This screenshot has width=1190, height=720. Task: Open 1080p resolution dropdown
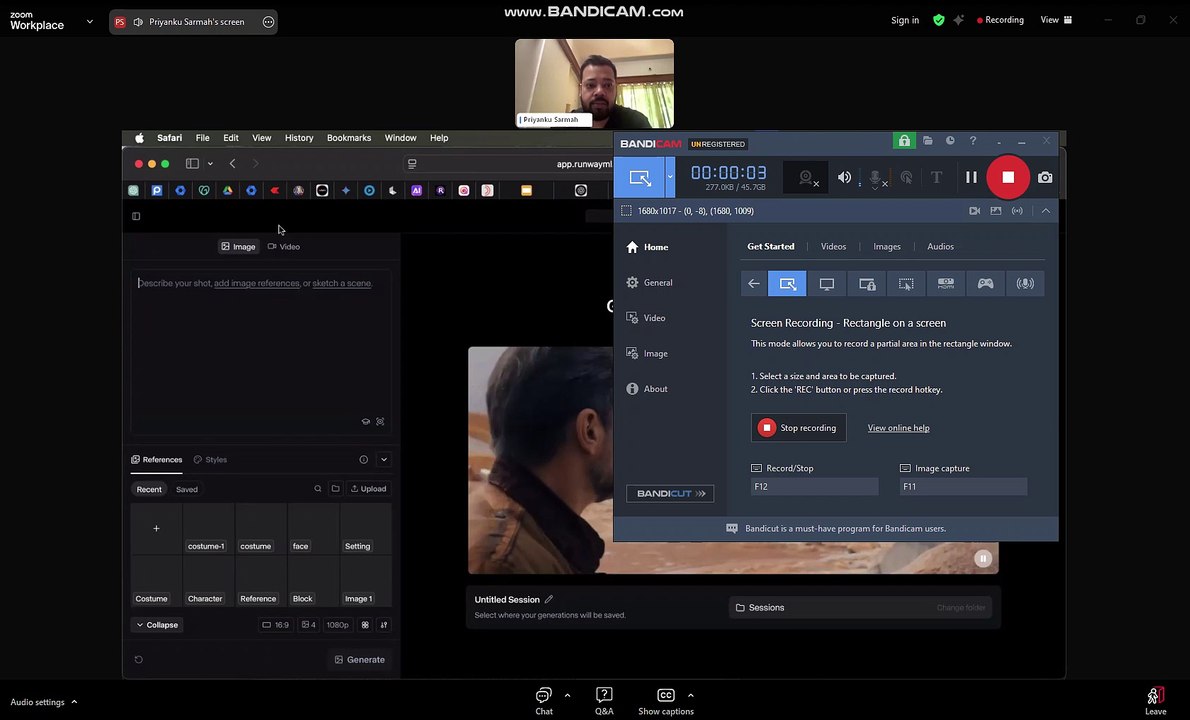(337, 625)
